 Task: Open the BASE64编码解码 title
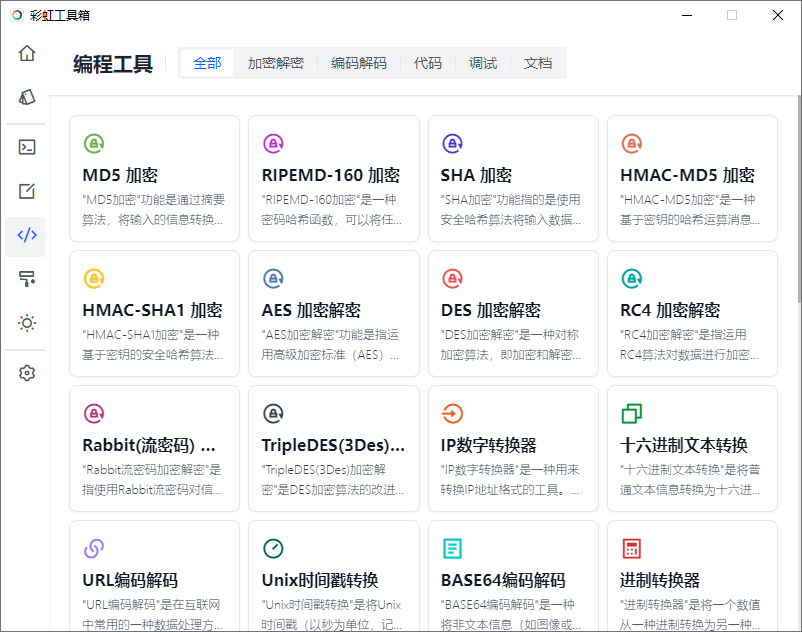[x=503, y=580]
